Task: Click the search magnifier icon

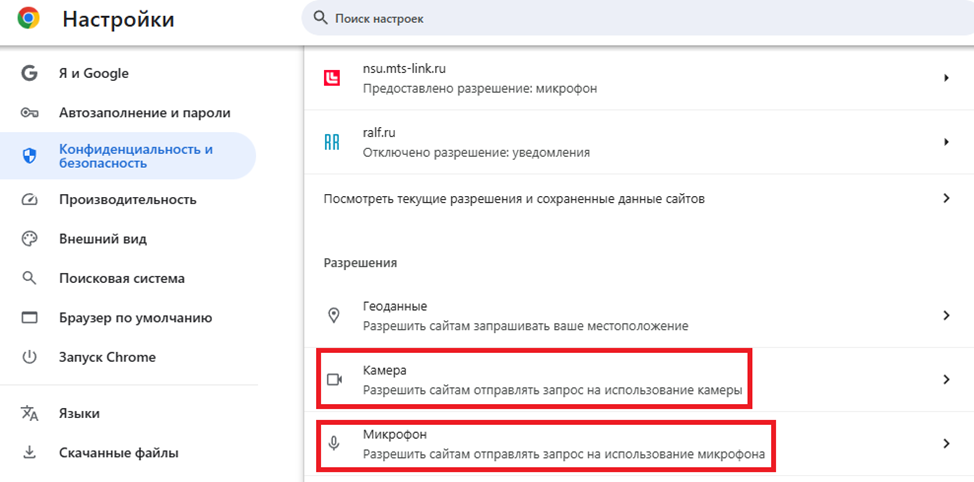Action: point(320,18)
